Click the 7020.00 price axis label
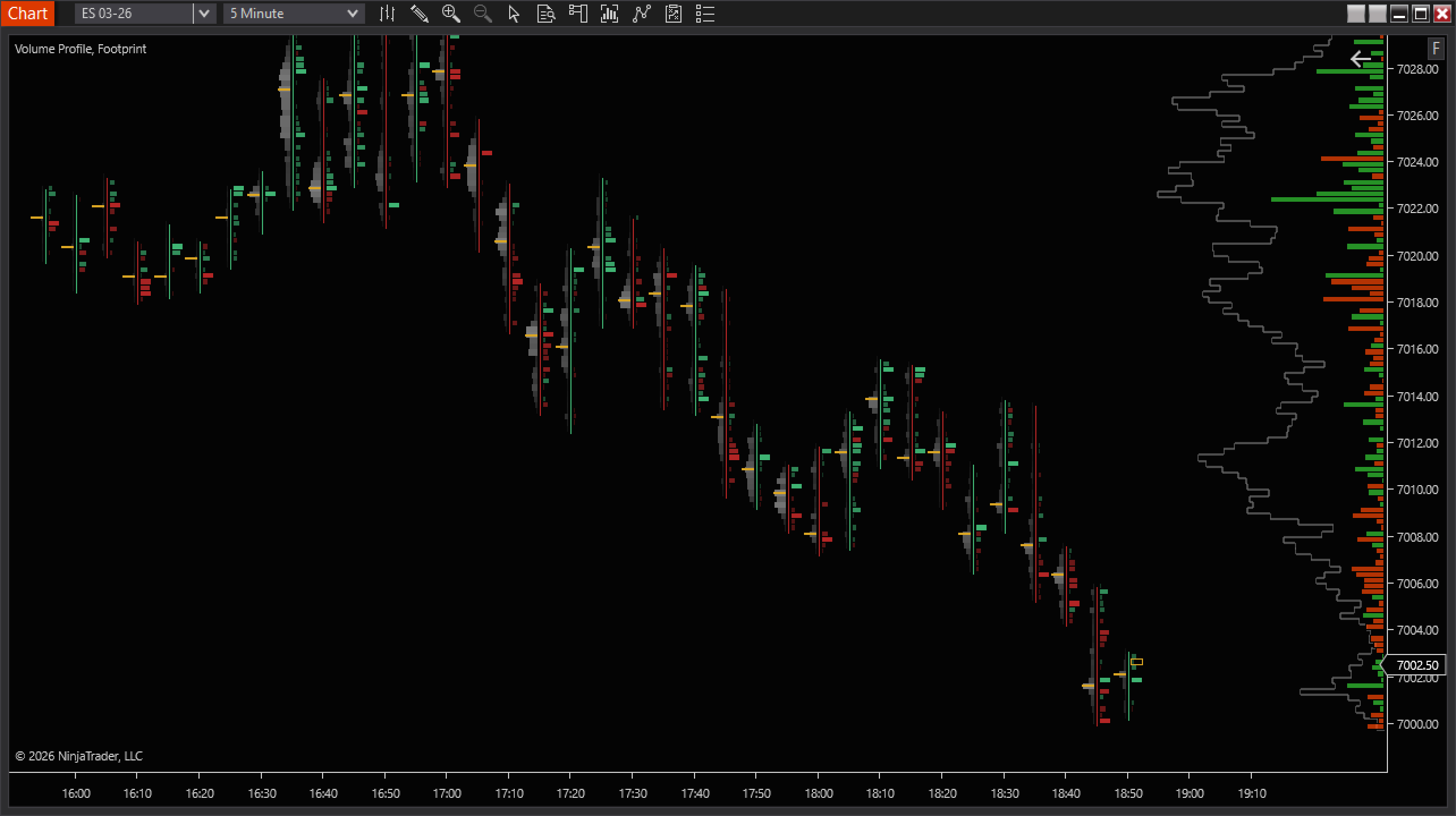This screenshot has width=1456, height=816. pos(1418,256)
